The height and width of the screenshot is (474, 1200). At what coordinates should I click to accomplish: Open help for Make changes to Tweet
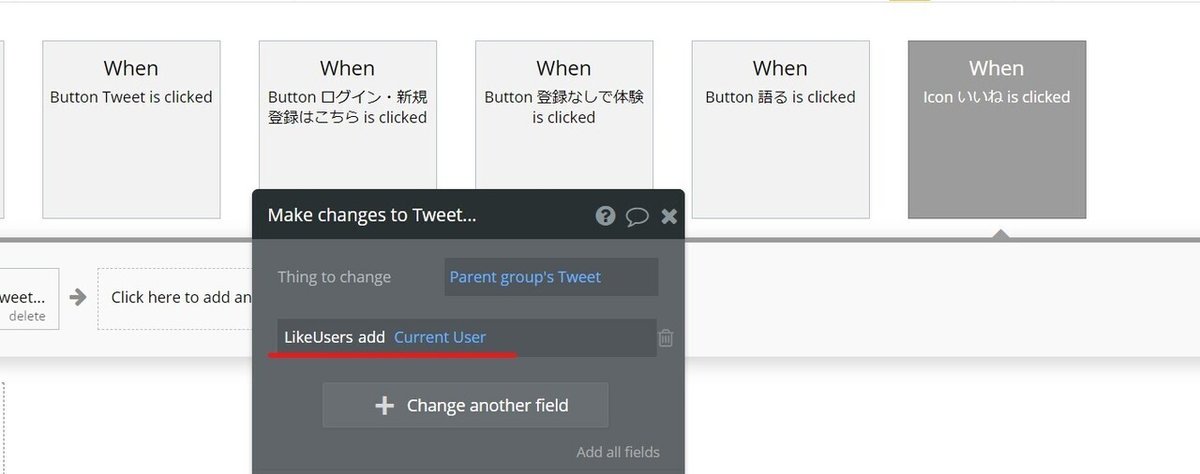(x=605, y=216)
